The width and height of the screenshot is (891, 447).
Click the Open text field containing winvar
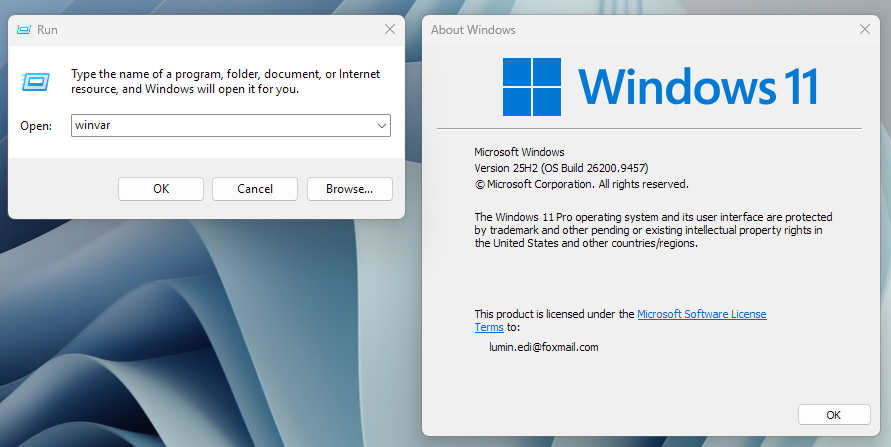[x=231, y=126]
